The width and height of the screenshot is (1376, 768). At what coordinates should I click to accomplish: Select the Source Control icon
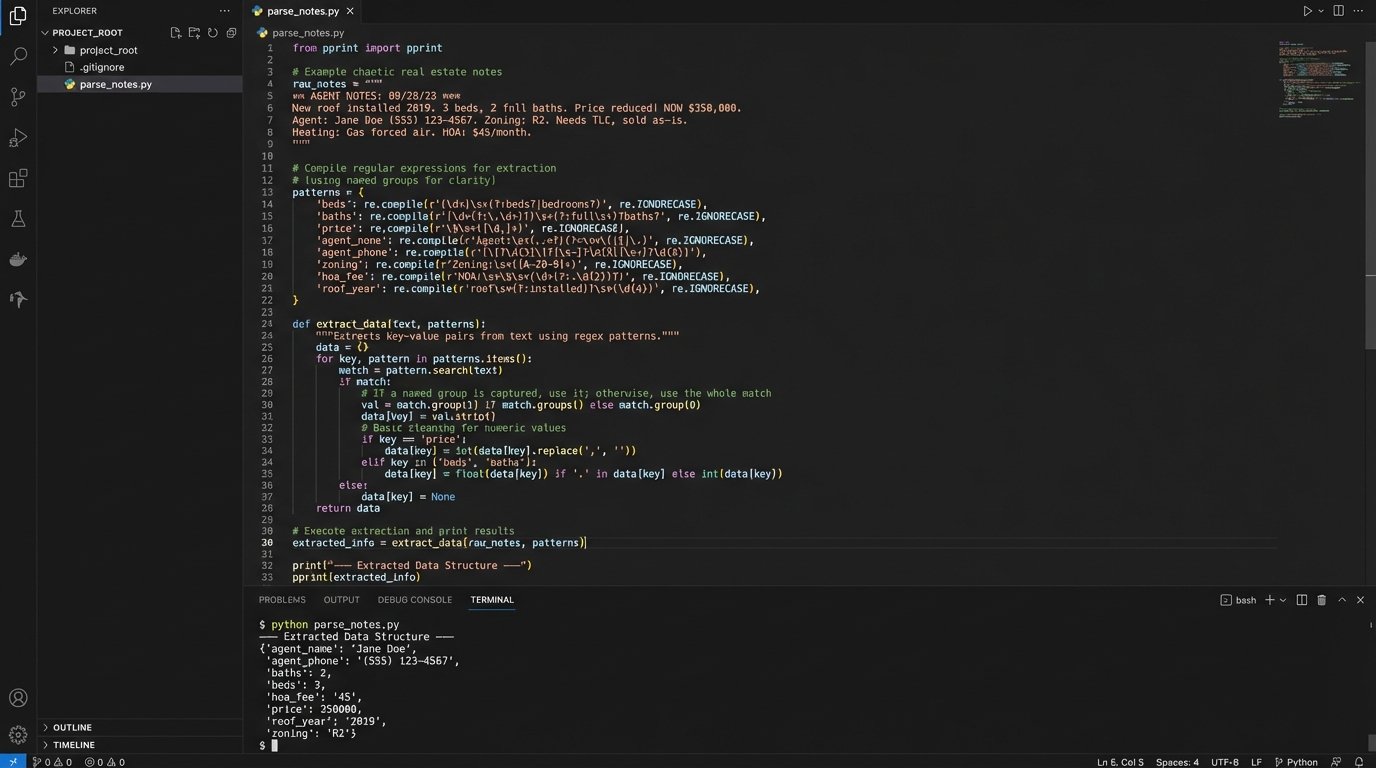pos(17,96)
